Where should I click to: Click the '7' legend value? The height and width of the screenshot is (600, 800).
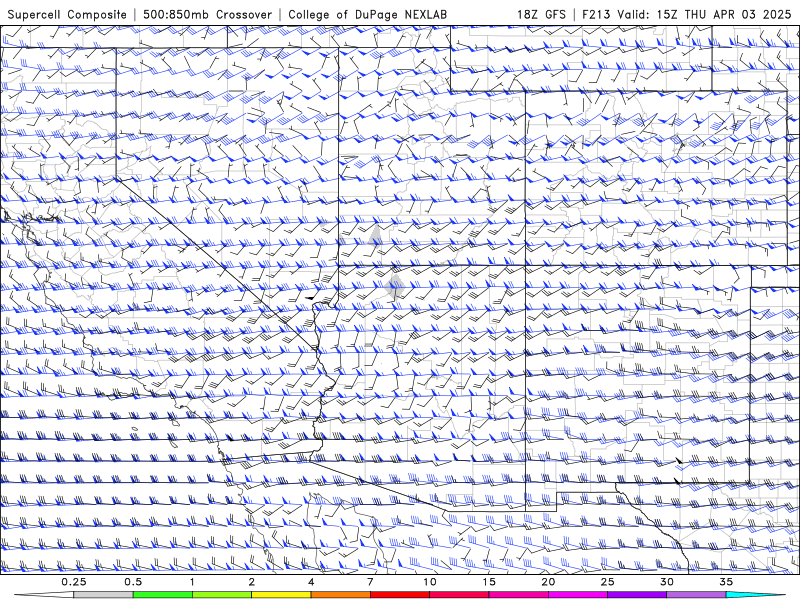[x=370, y=582]
